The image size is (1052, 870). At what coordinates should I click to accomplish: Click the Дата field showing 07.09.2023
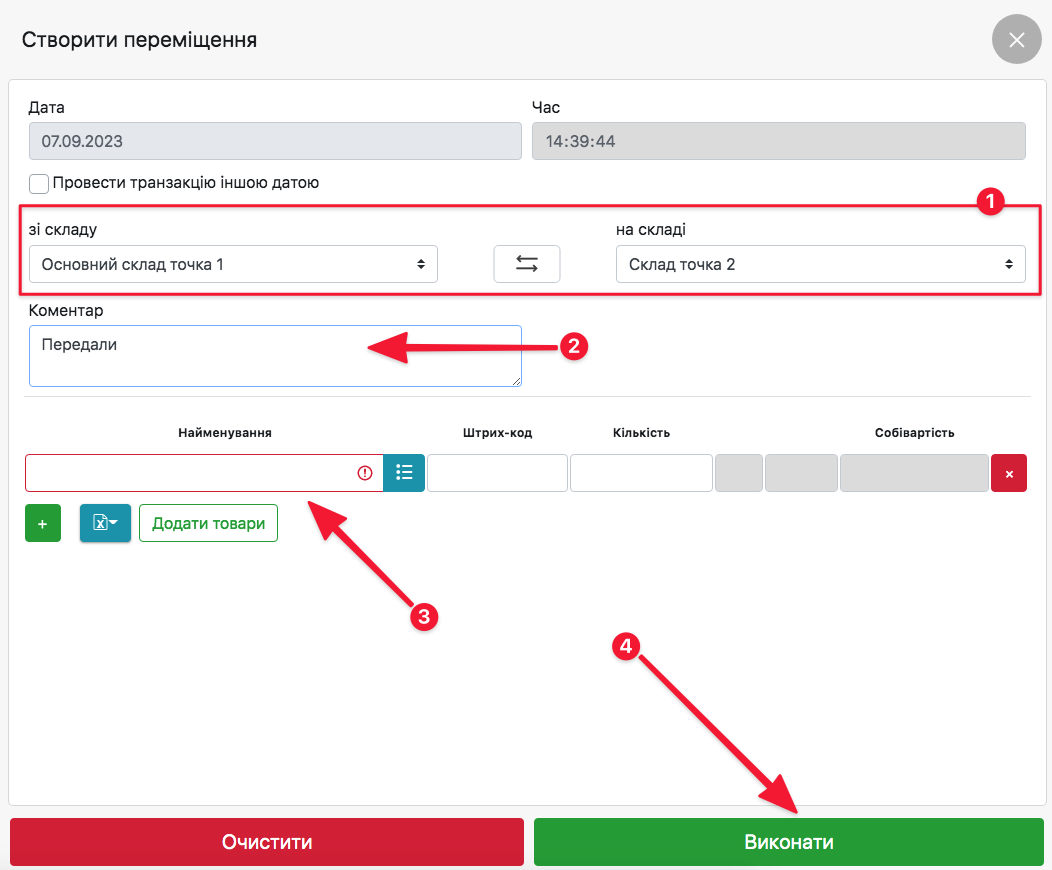(x=275, y=141)
